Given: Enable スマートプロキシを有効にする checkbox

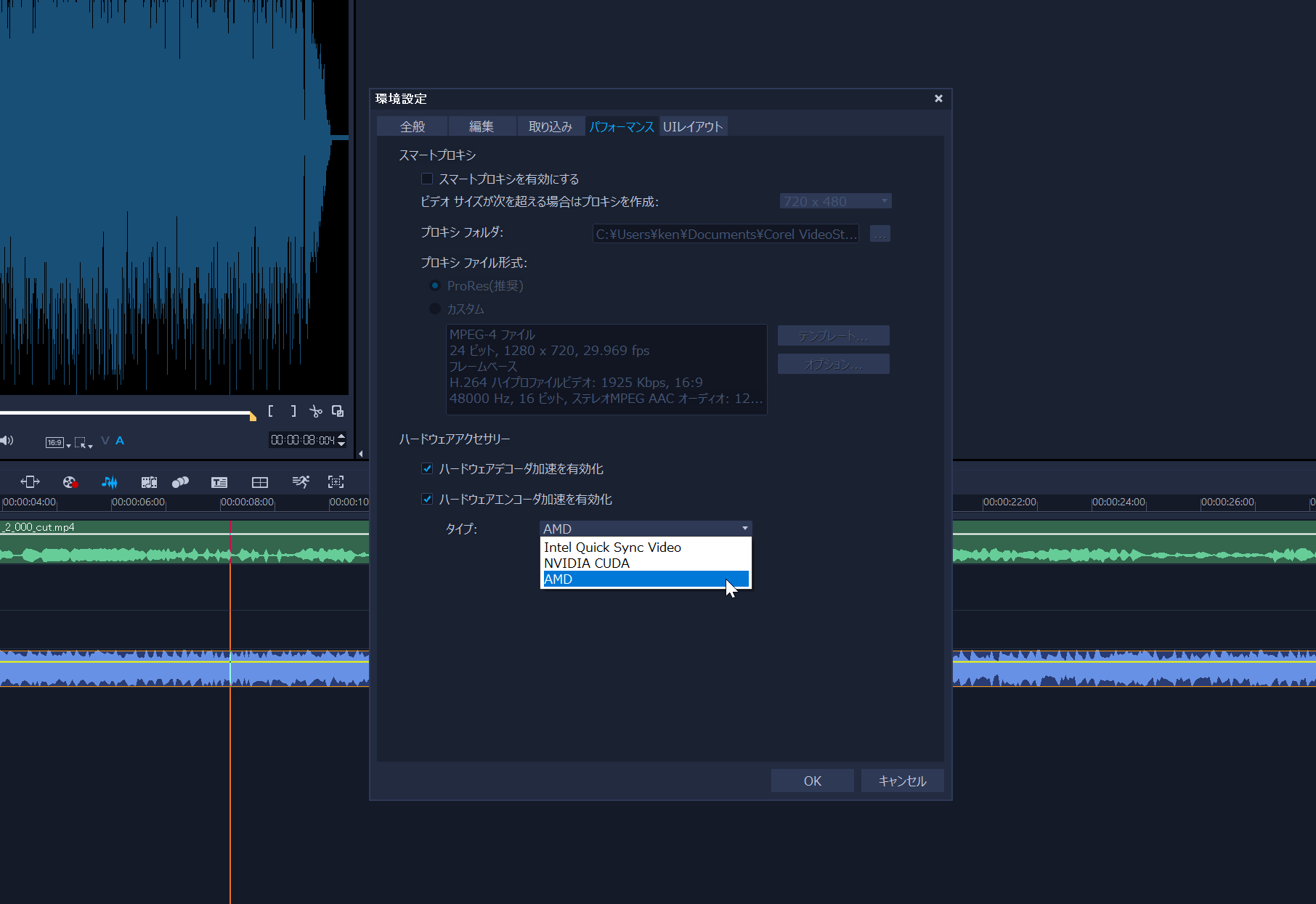Looking at the screenshot, I should (x=427, y=179).
